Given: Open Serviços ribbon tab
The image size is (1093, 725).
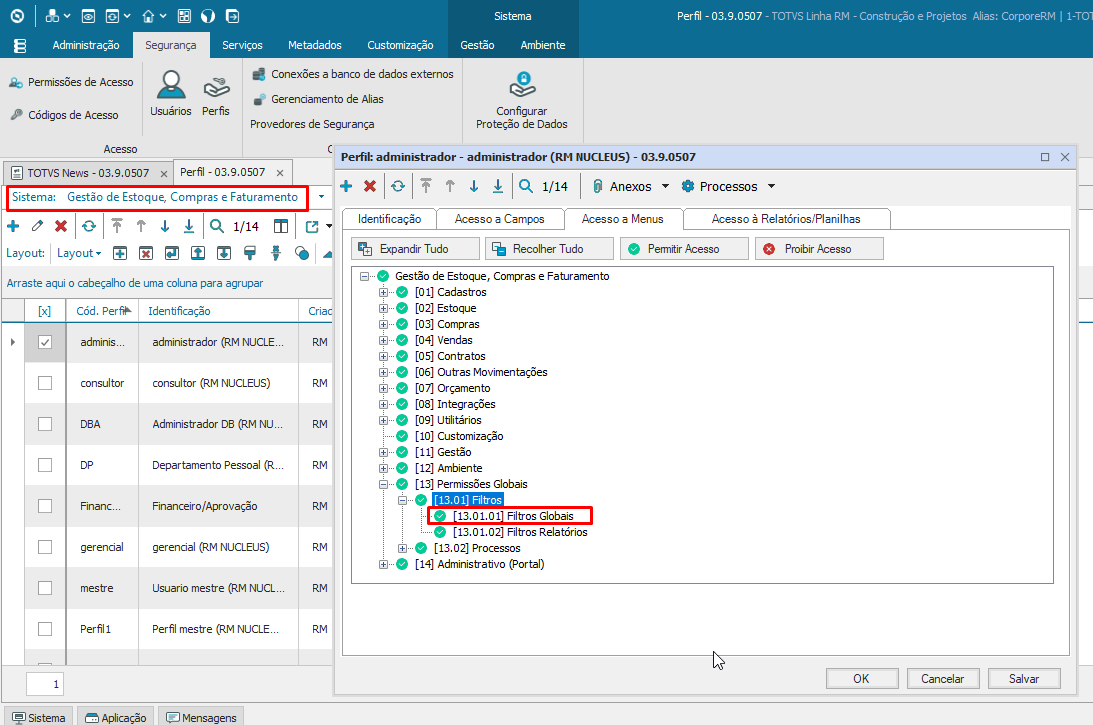Looking at the screenshot, I should (x=242, y=45).
